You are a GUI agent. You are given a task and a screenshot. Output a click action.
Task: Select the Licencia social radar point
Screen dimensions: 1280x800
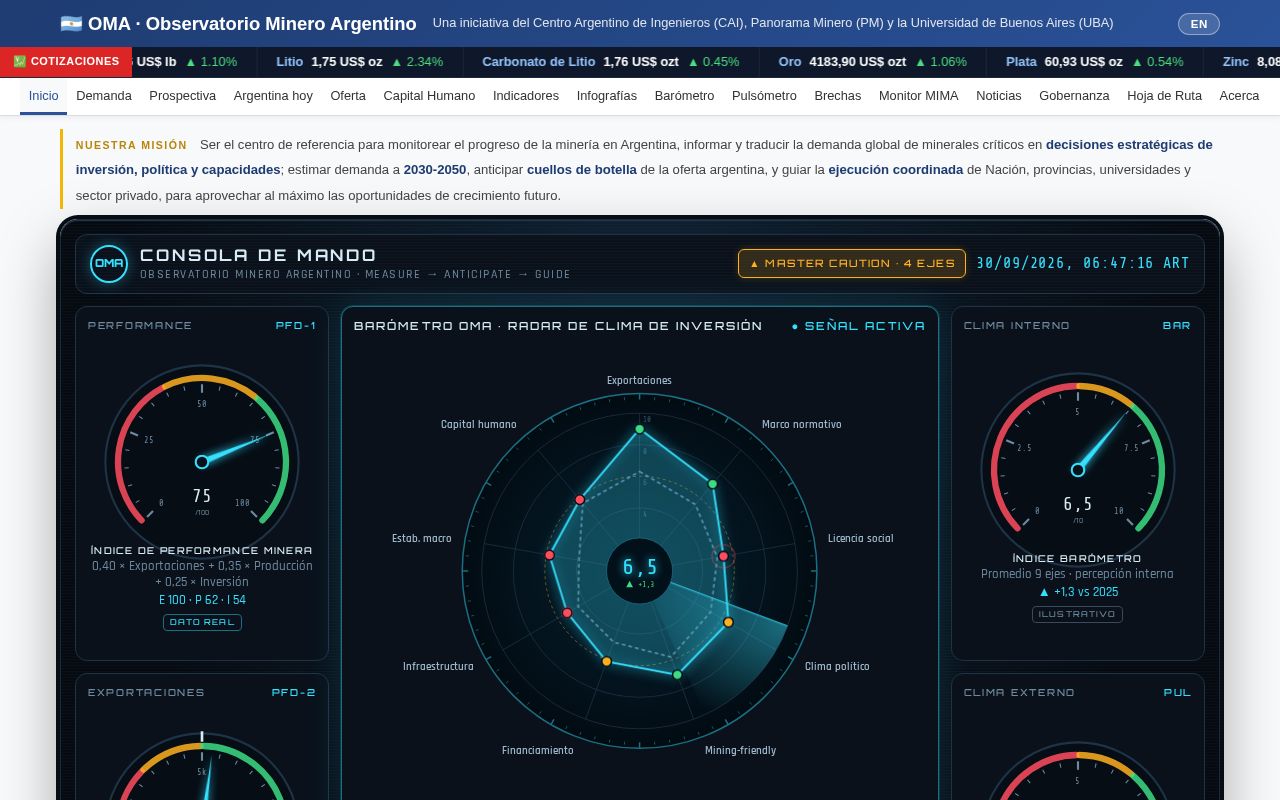(x=724, y=556)
